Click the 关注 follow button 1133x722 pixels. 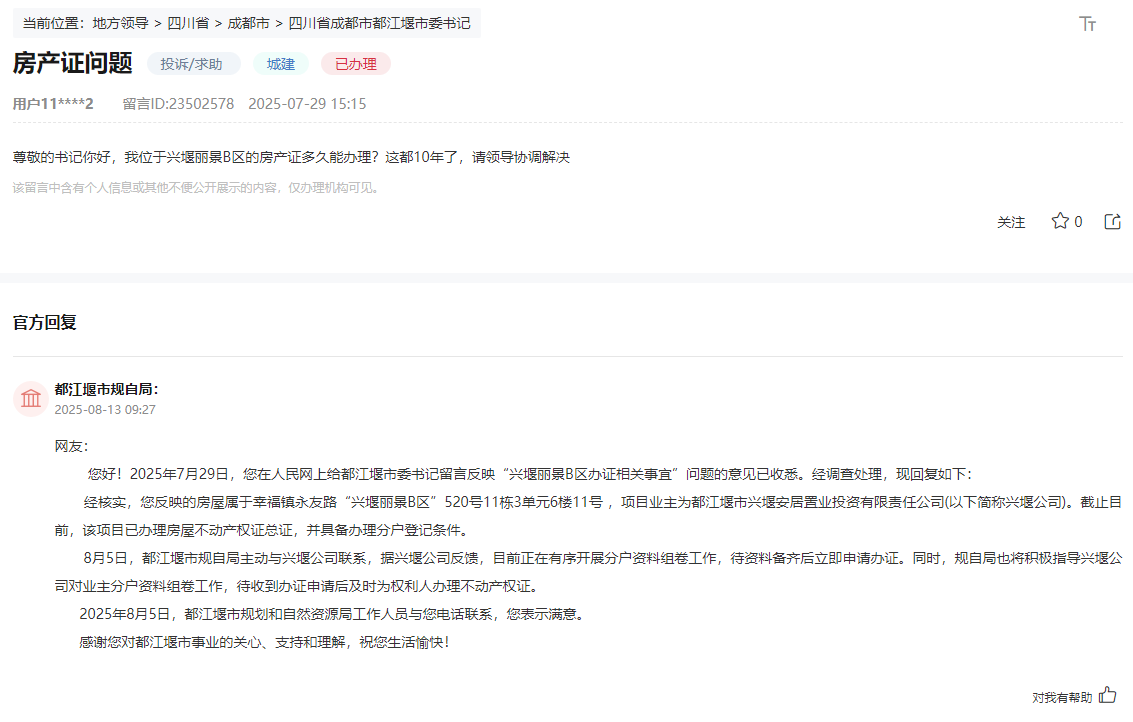[1012, 222]
